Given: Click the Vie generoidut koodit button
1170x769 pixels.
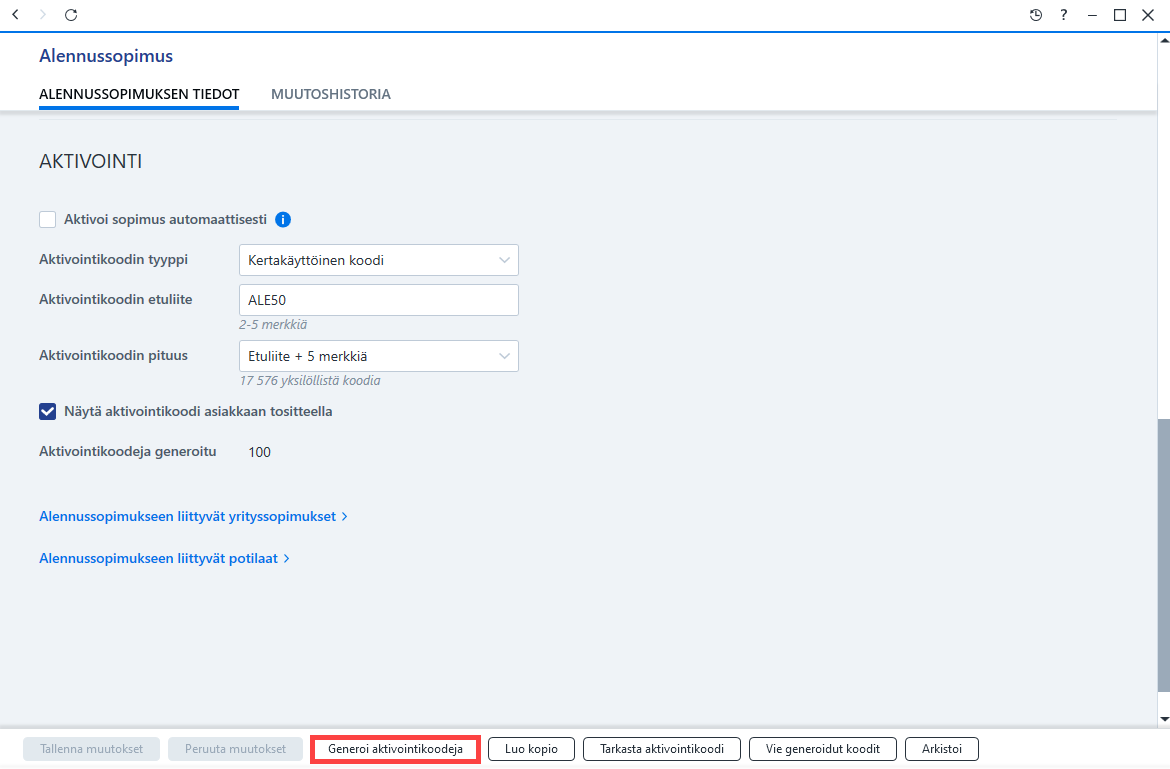Looking at the screenshot, I should click(x=822, y=749).
